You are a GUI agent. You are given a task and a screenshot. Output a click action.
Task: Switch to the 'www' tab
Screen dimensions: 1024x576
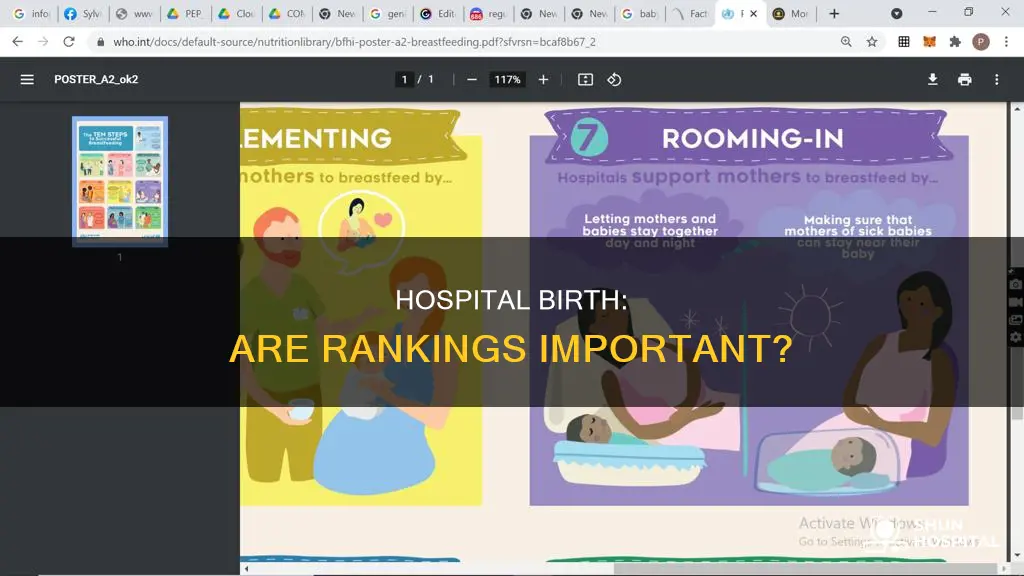point(133,14)
